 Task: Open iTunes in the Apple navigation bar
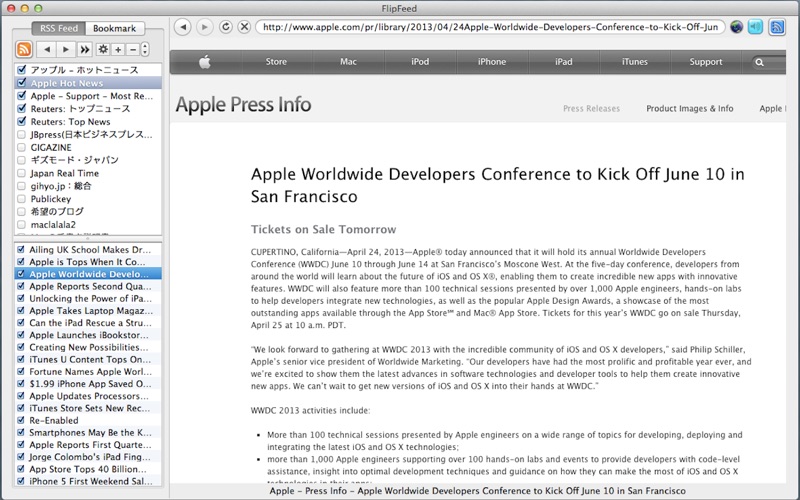click(x=635, y=62)
